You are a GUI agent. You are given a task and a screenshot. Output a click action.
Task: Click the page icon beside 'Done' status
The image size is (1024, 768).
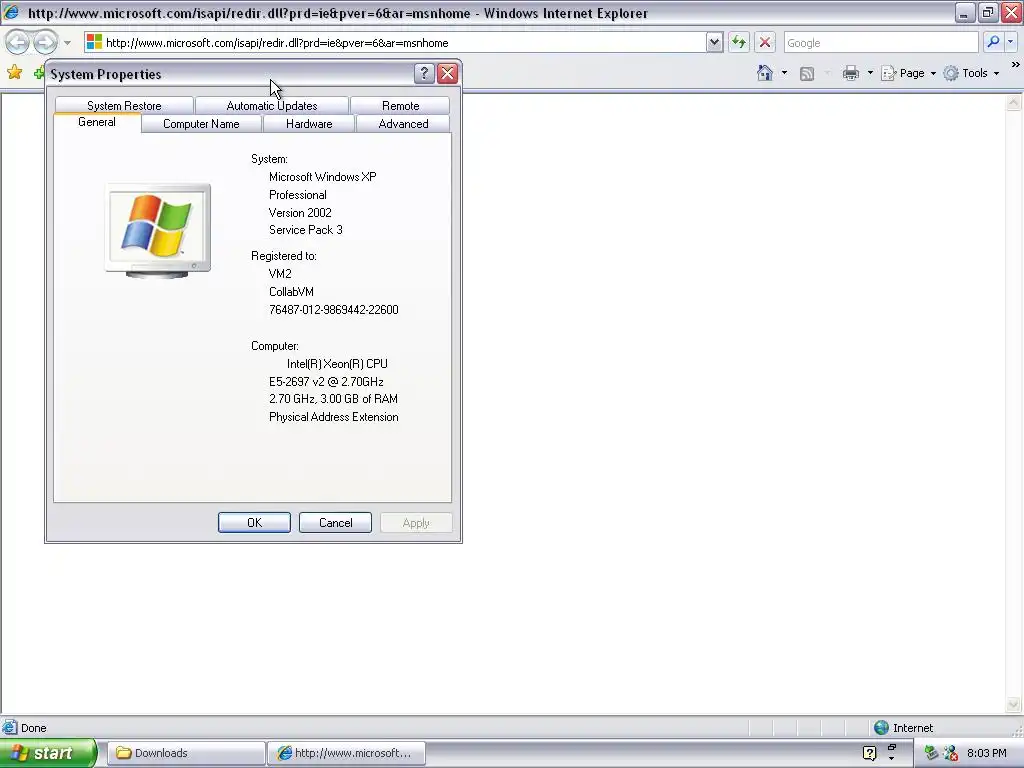[x=9, y=728]
